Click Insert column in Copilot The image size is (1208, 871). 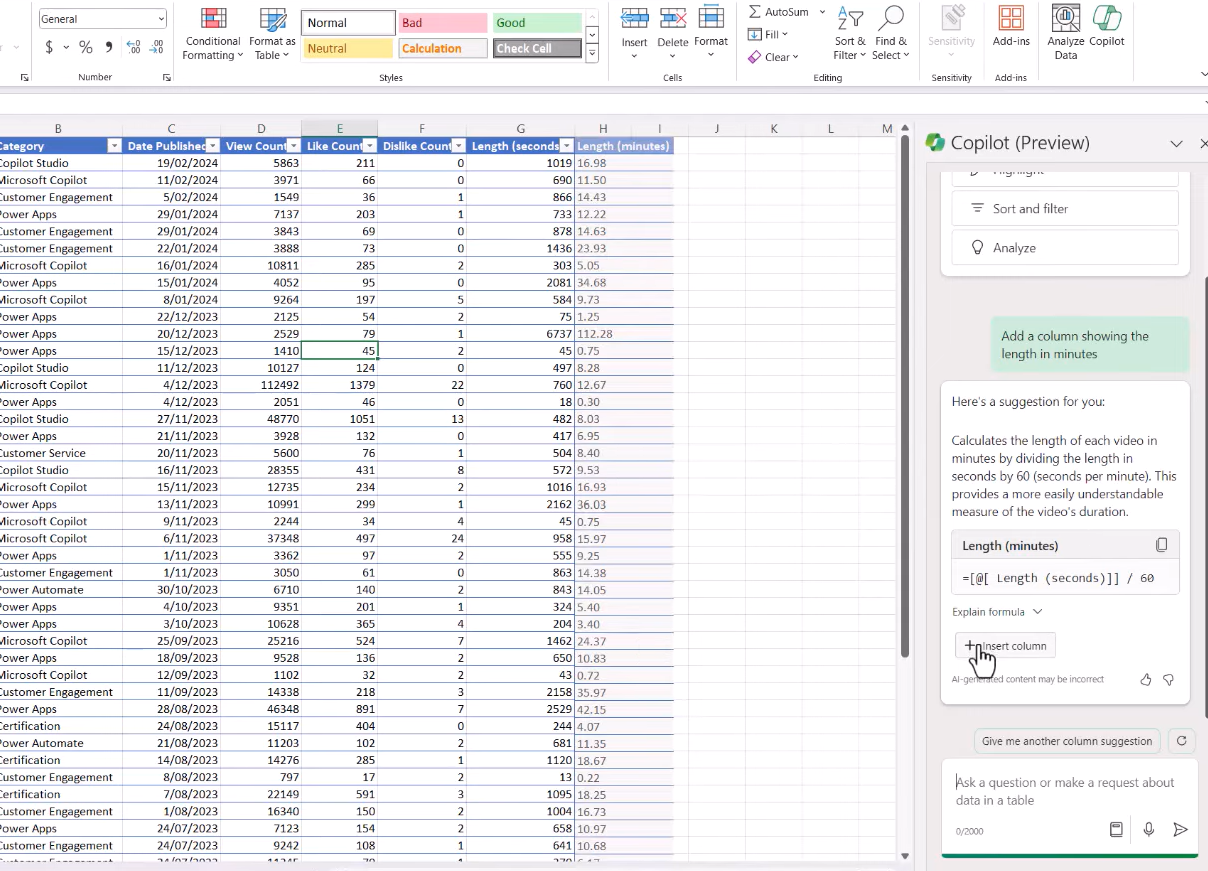(1005, 646)
